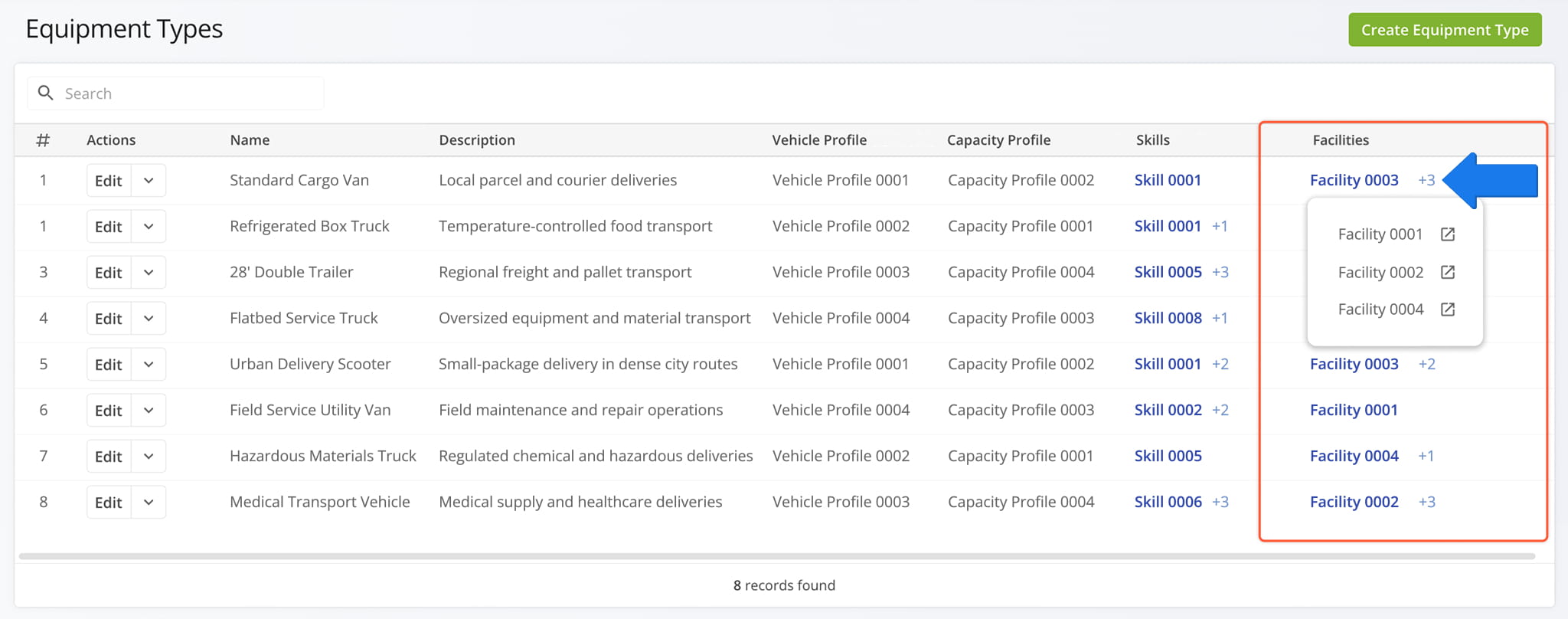Open Facility 0002 external link icon in popup
The width and height of the screenshot is (1568, 619).
tap(1447, 272)
